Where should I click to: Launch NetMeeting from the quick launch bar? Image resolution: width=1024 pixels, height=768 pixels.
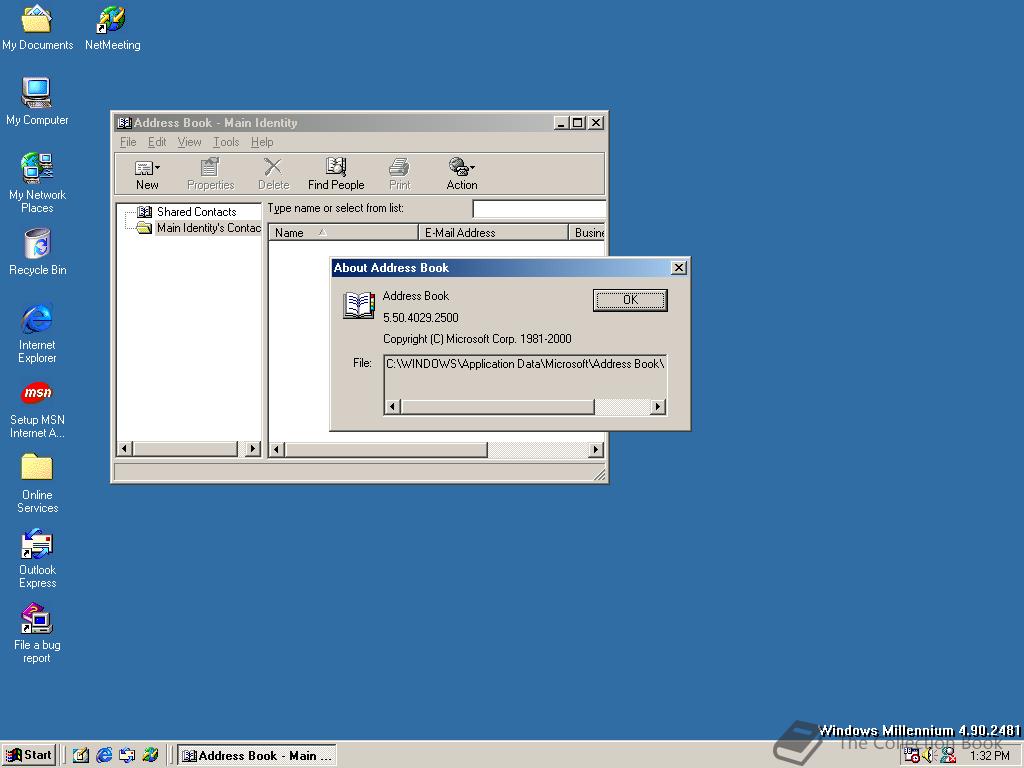click(x=150, y=756)
